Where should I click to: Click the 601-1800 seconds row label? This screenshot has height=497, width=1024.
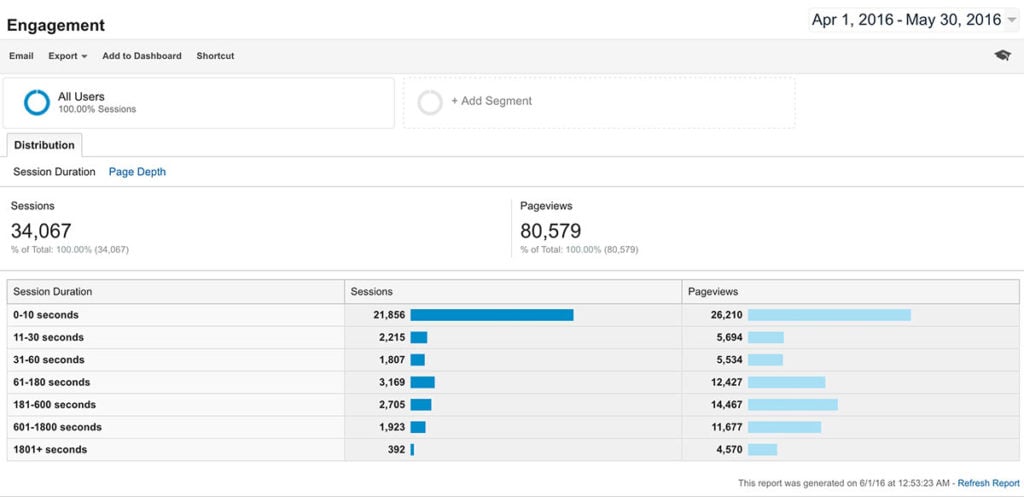(x=57, y=427)
